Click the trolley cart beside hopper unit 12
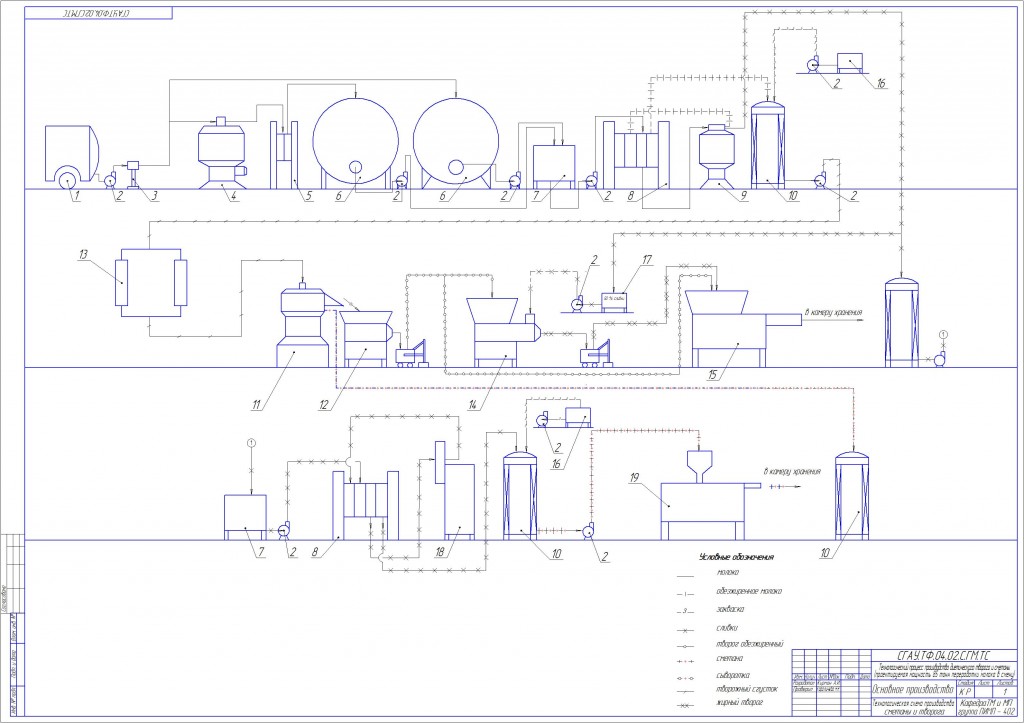 [x=411, y=353]
